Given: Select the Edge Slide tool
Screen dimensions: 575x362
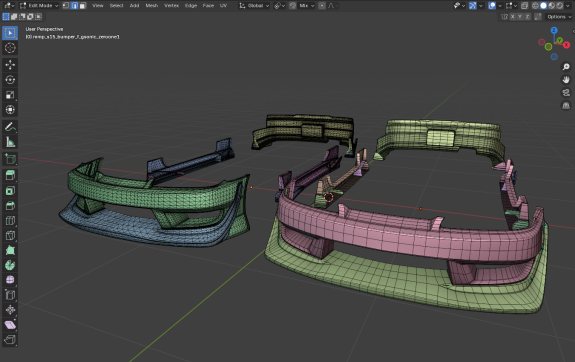Looking at the screenshot, I should click(x=10, y=295).
